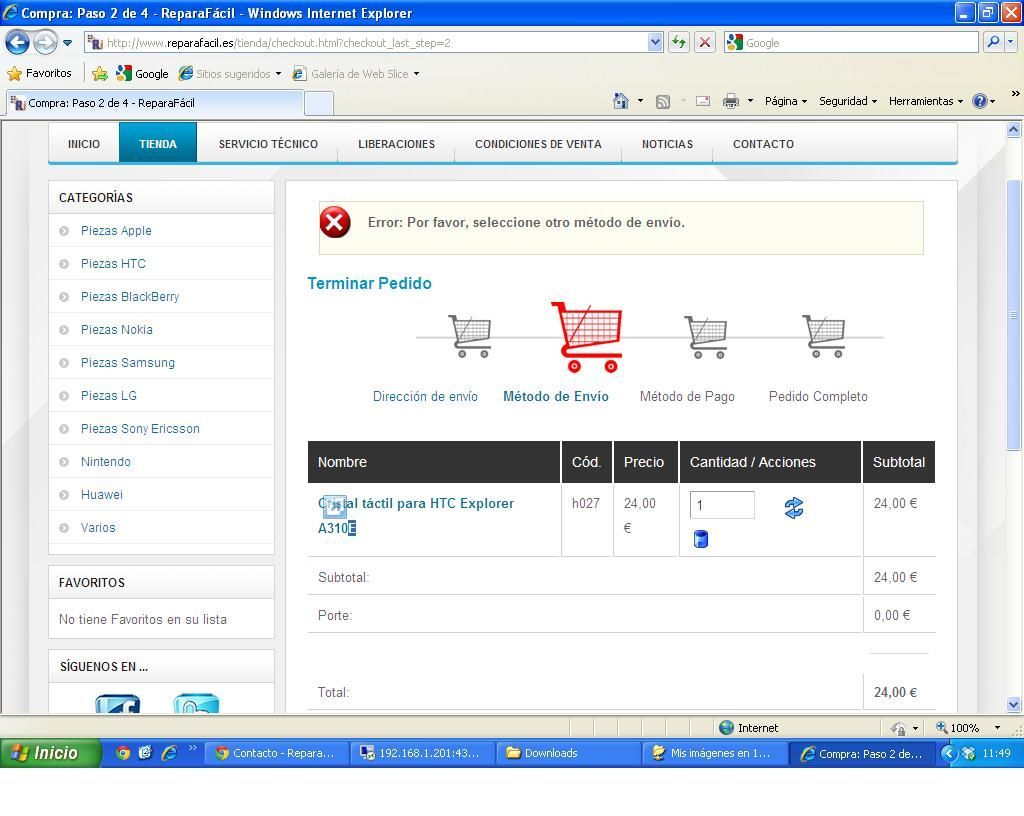Open CONTACTO page

click(x=763, y=144)
